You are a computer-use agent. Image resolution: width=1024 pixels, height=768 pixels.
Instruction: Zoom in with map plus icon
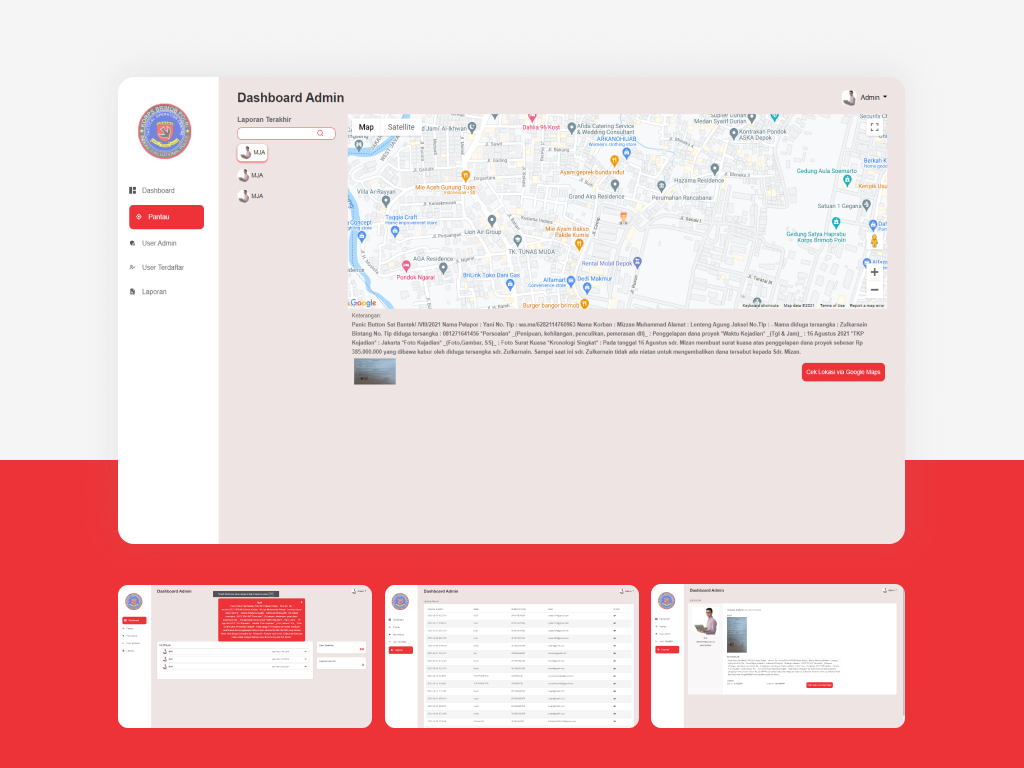[x=874, y=272]
